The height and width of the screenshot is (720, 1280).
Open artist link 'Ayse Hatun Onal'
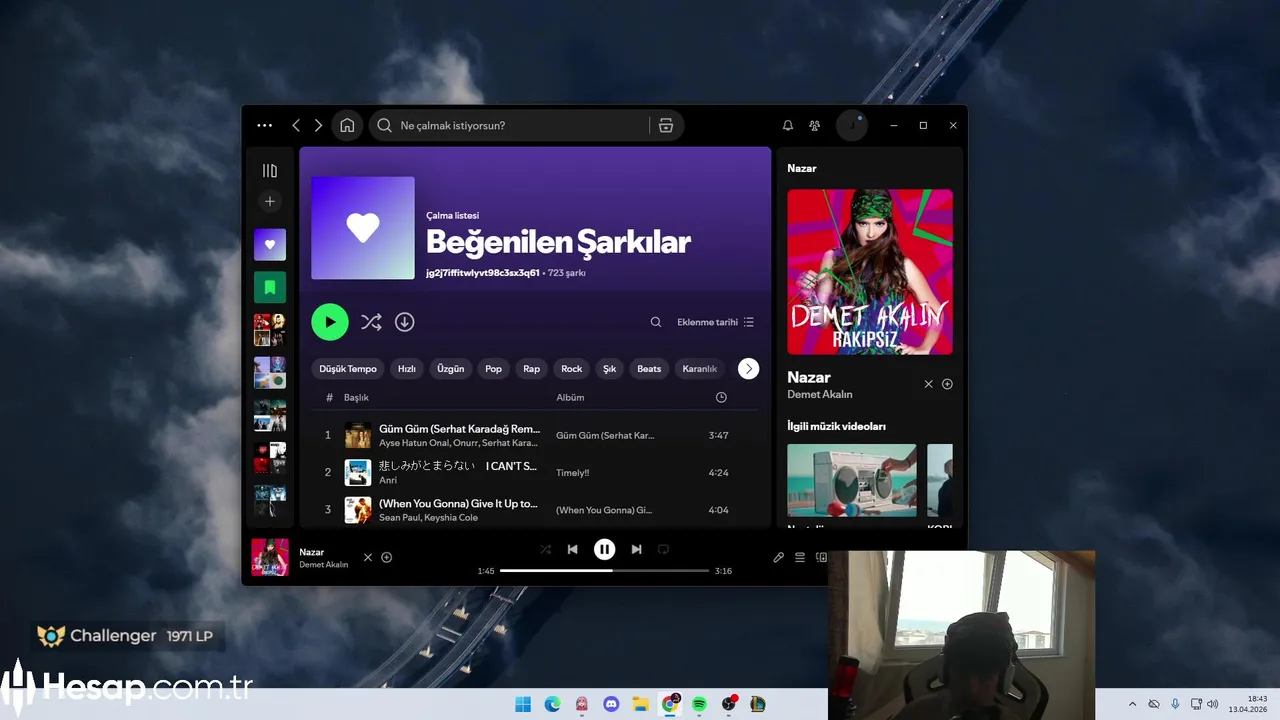coord(413,443)
